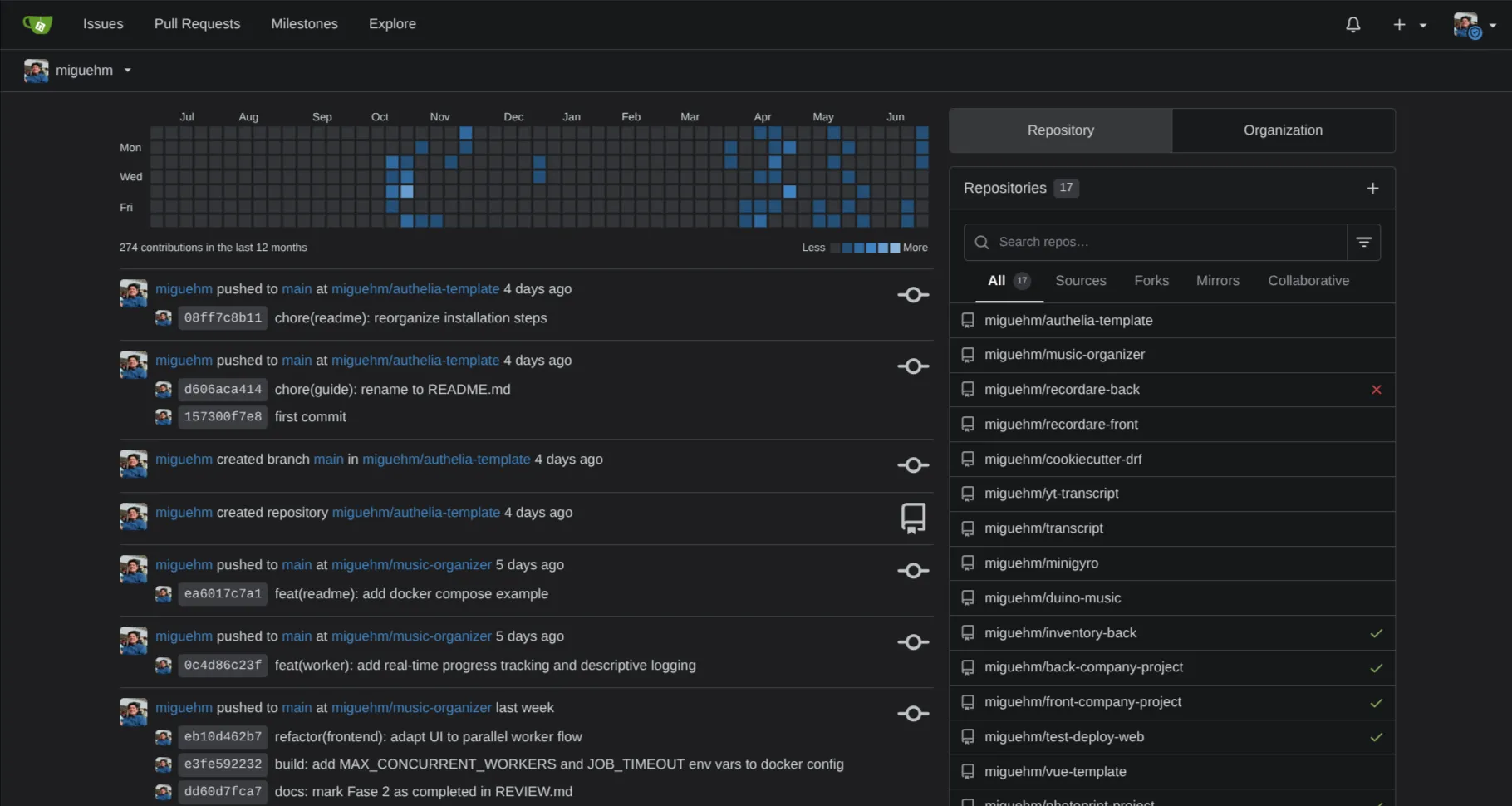Click commit icon for real-time progress tracking push
This screenshot has width=1512, height=806.
click(x=913, y=642)
